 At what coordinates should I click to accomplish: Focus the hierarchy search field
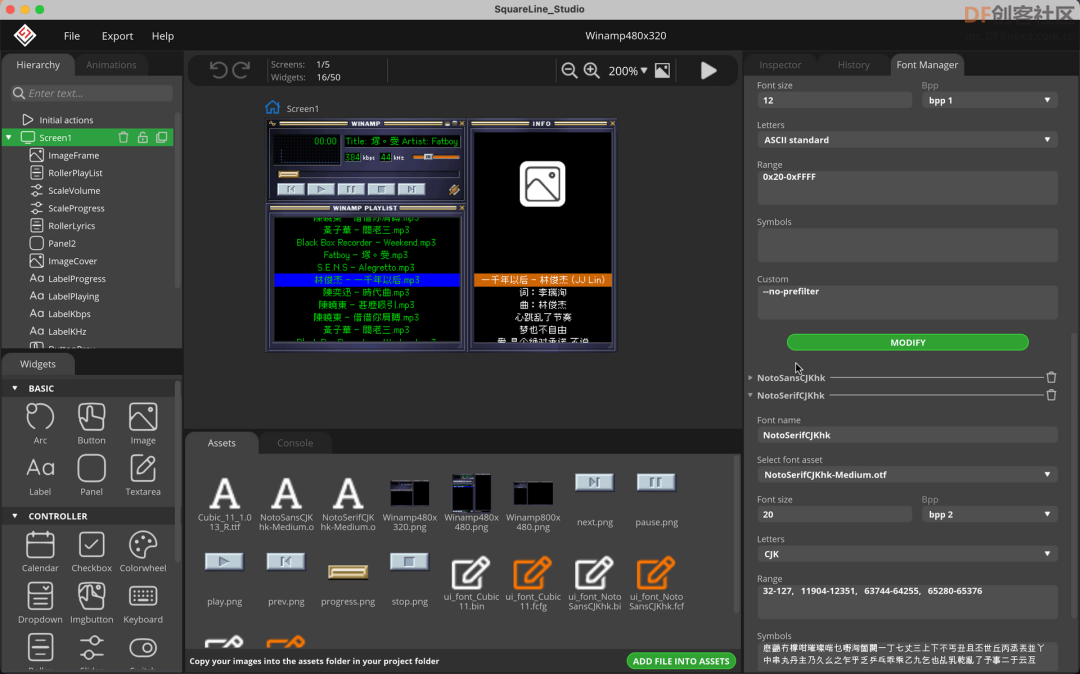92,93
